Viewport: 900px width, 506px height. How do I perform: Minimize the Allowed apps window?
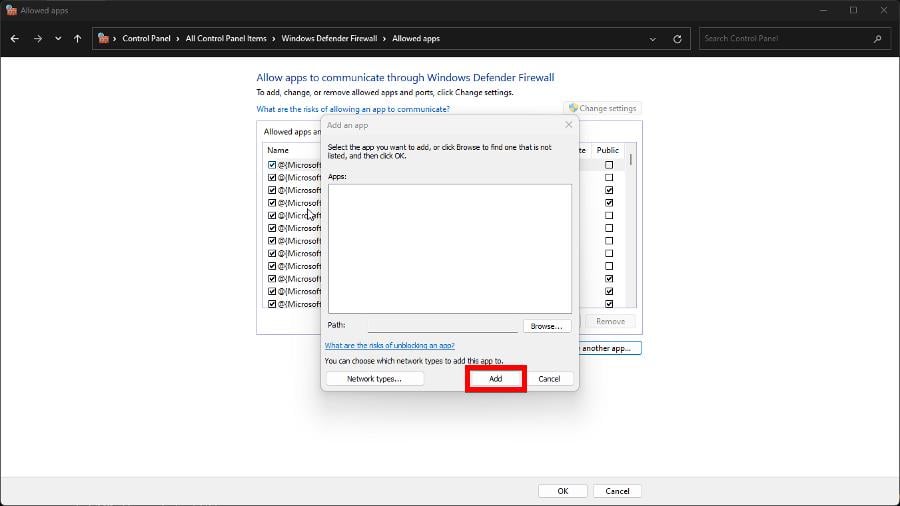click(x=824, y=10)
